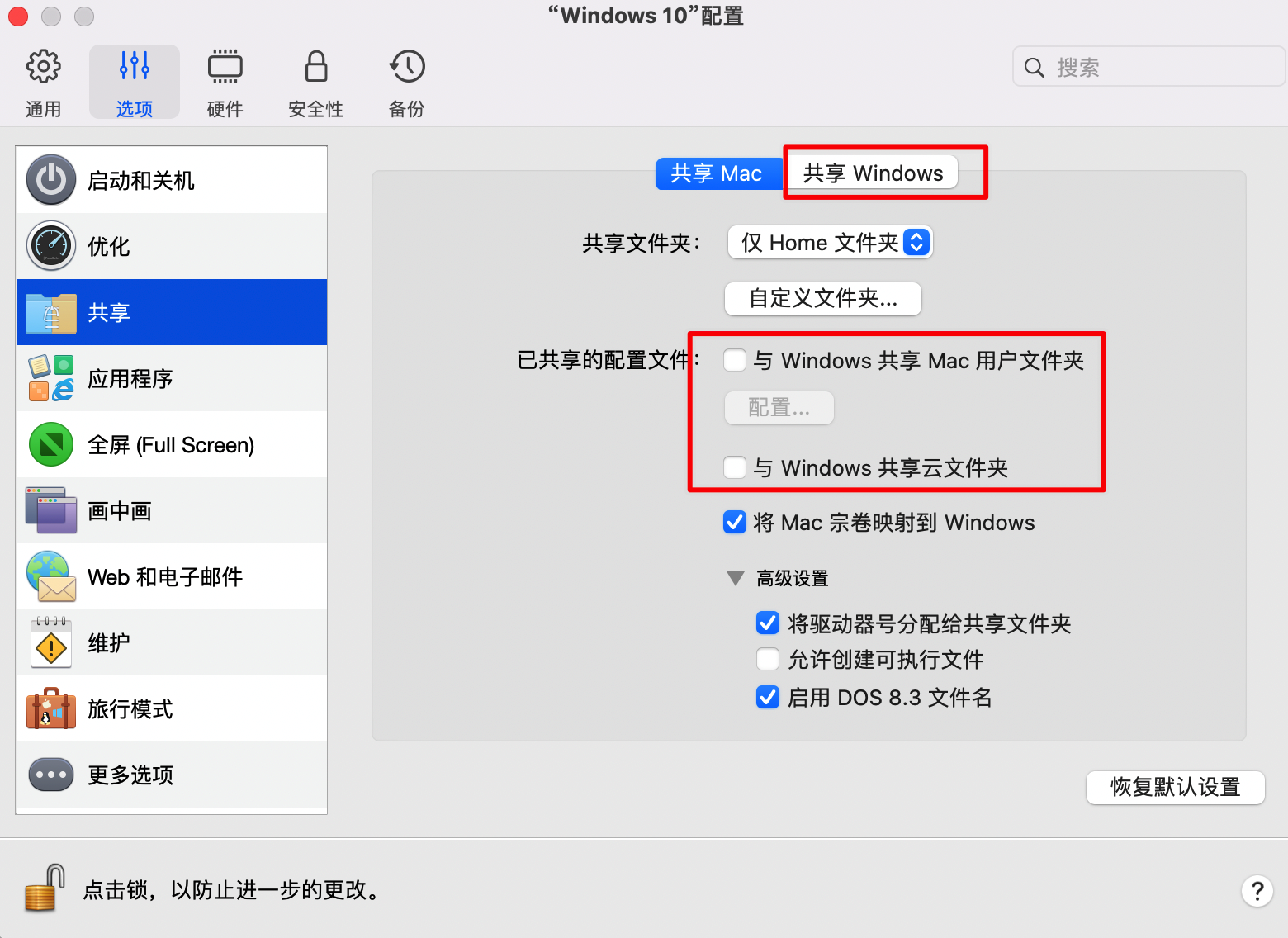Check 允许创建可执行文件
This screenshot has height=938, width=1288.
(768, 659)
